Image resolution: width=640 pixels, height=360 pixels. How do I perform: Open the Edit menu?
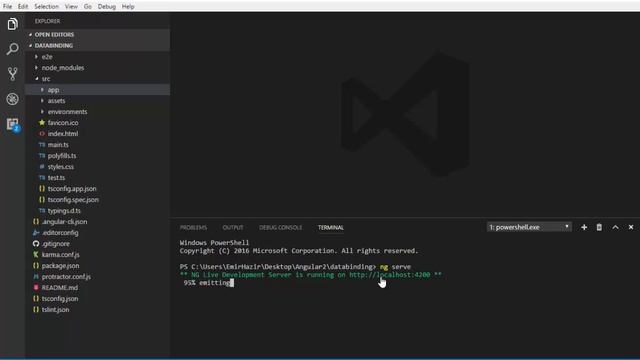(x=23, y=7)
